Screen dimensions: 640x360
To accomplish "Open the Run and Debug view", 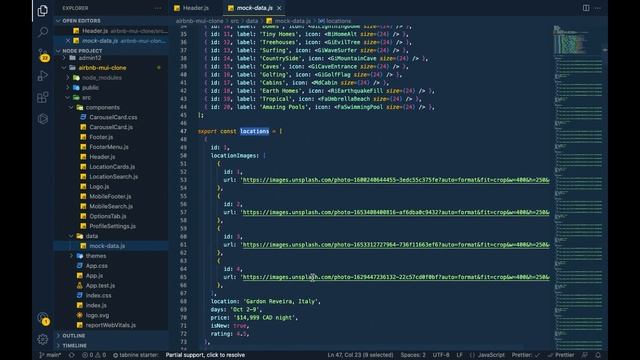I will (x=42, y=76).
